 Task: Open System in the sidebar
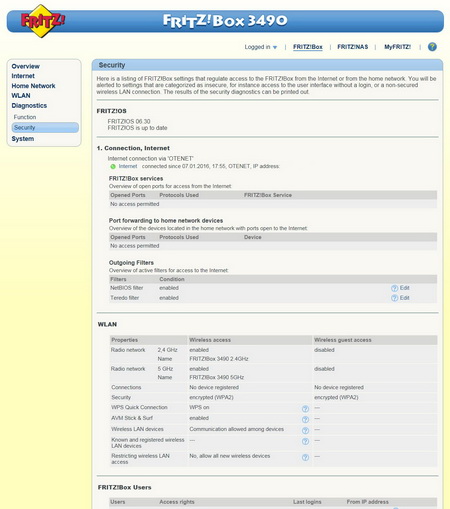tap(23, 139)
